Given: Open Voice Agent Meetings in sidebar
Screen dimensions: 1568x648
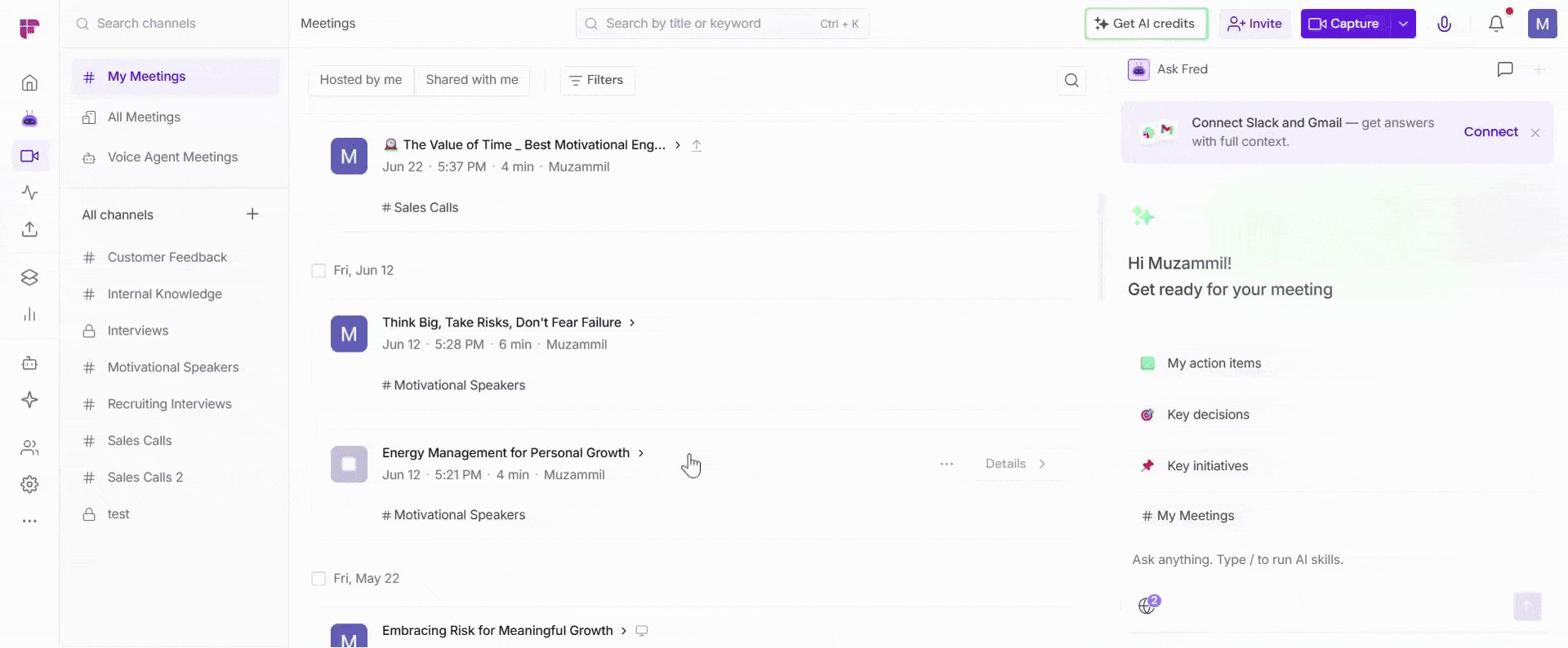Looking at the screenshot, I should (x=176, y=158).
